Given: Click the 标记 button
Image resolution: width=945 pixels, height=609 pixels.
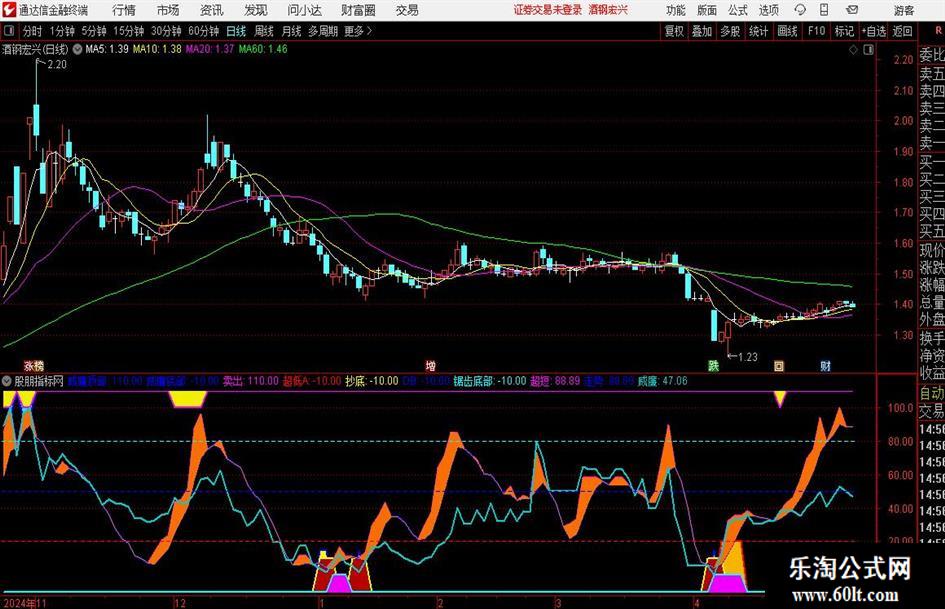Looking at the screenshot, I should (x=844, y=31).
